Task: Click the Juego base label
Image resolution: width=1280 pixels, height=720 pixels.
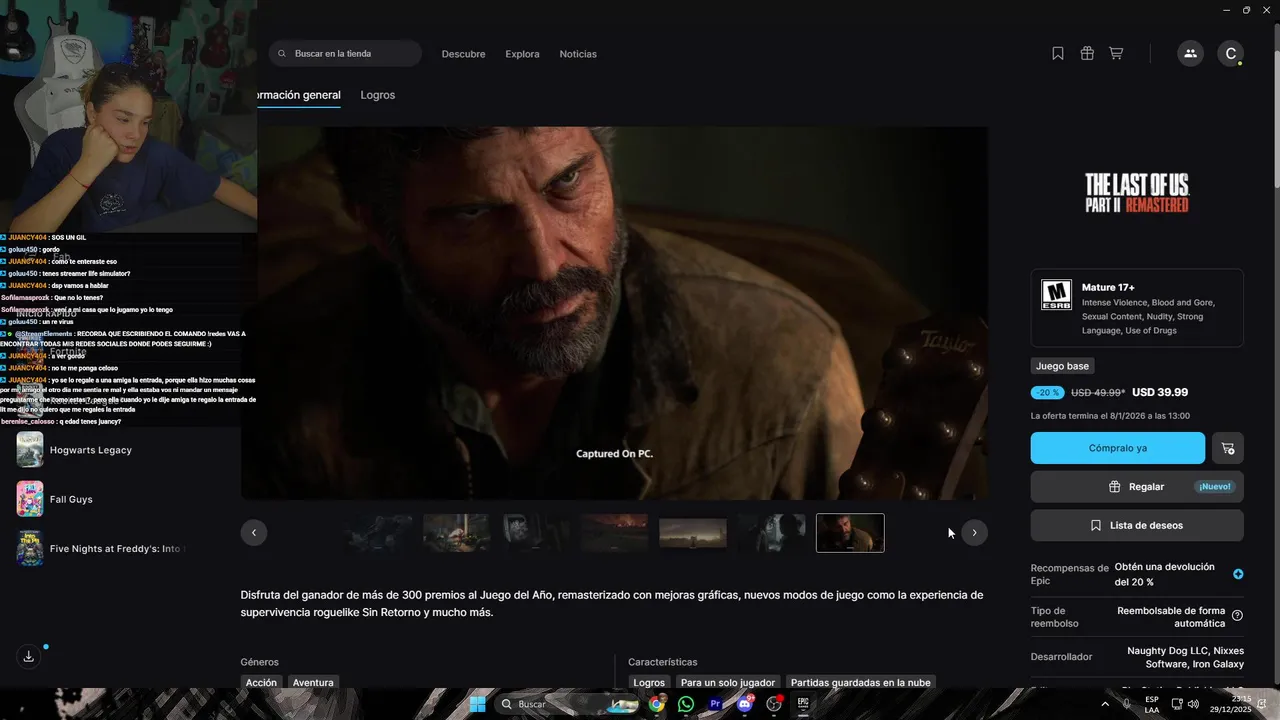Action: [x=1062, y=366]
